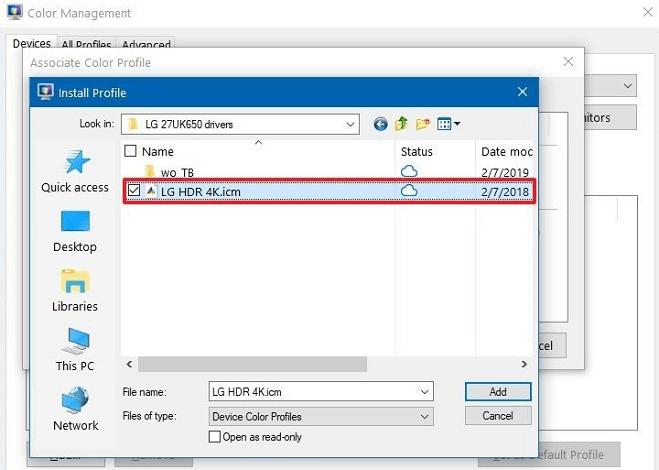659x470 pixels.
Task: Click the Color Management window title icon
Action: (15, 12)
